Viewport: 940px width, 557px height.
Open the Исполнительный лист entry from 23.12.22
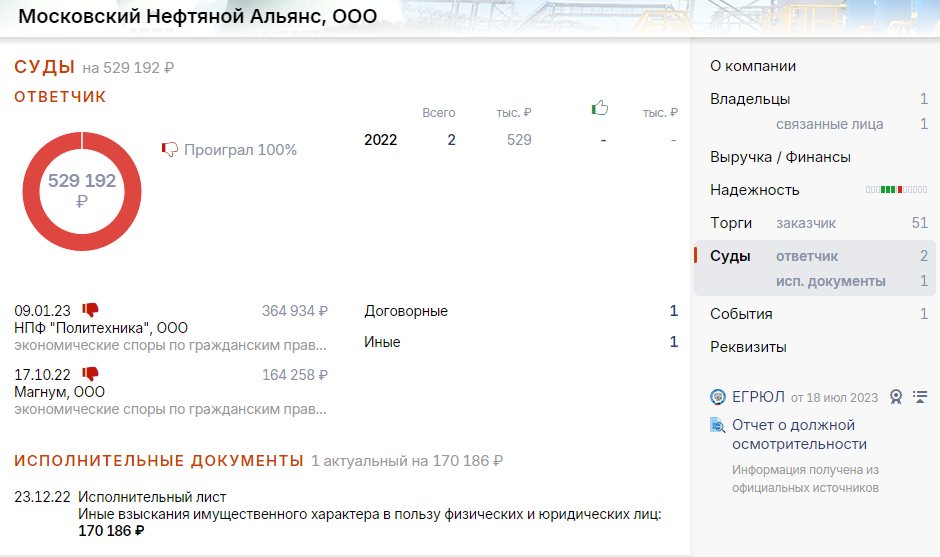(152, 497)
